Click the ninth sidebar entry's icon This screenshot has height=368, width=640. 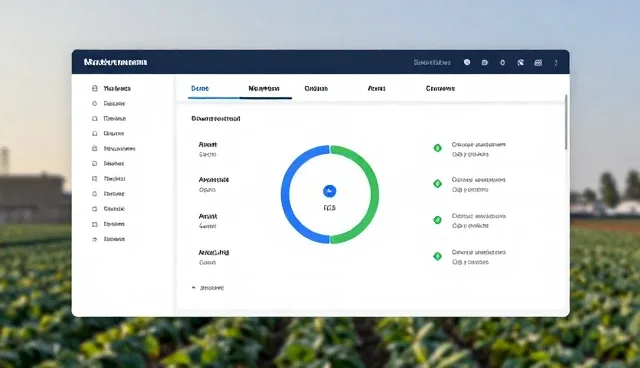coord(95,209)
